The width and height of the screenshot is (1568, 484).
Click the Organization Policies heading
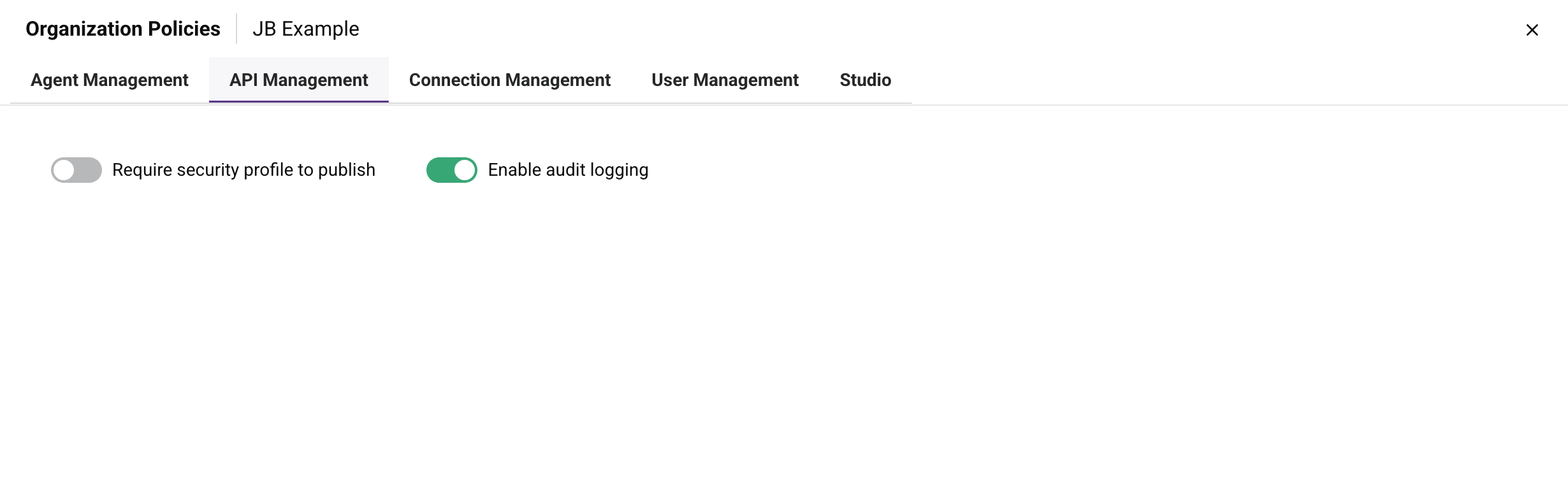pos(122,29)
